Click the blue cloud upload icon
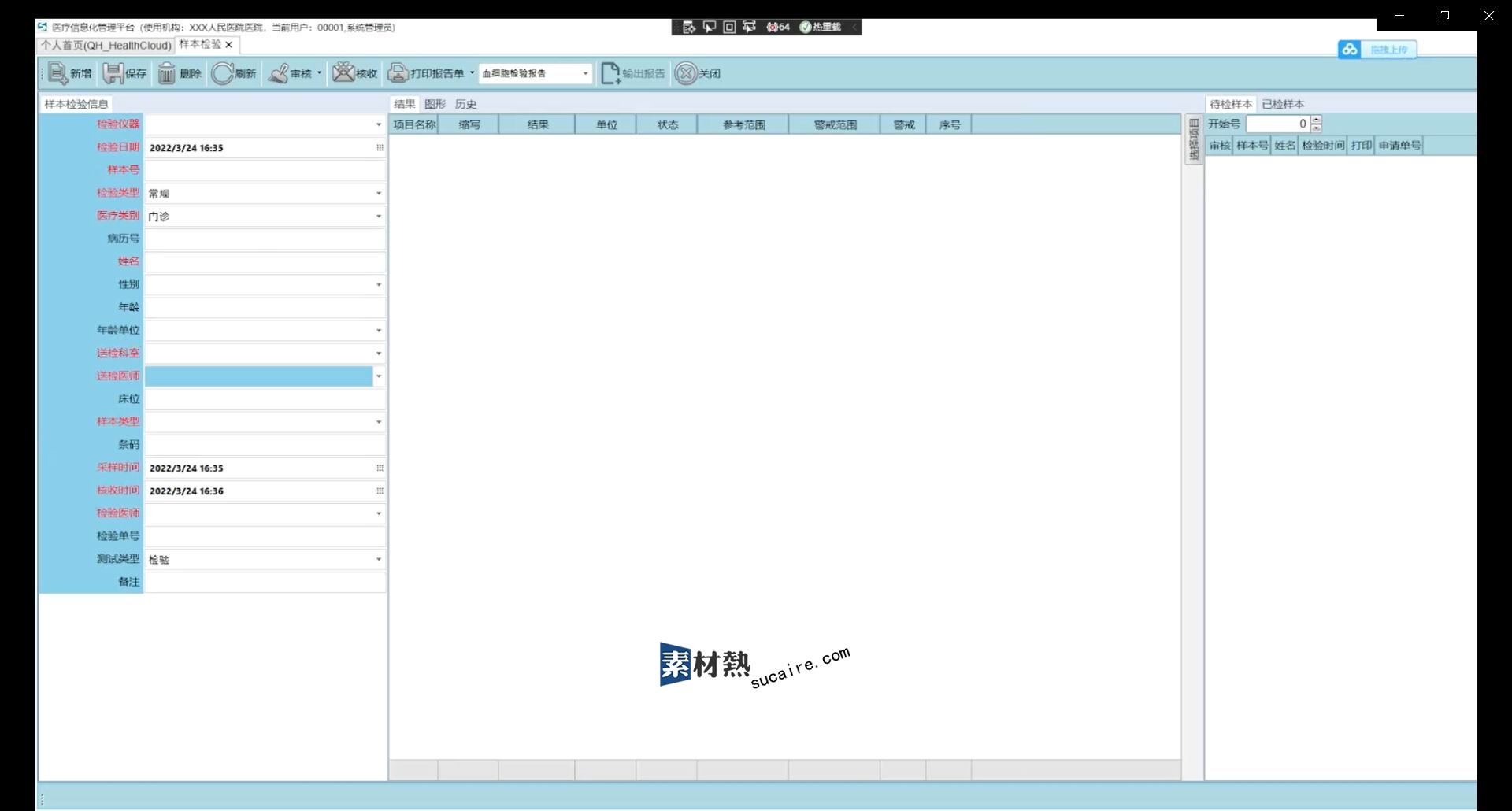This screenshot has height=811, width=1512. click(x=1350, y=50)
